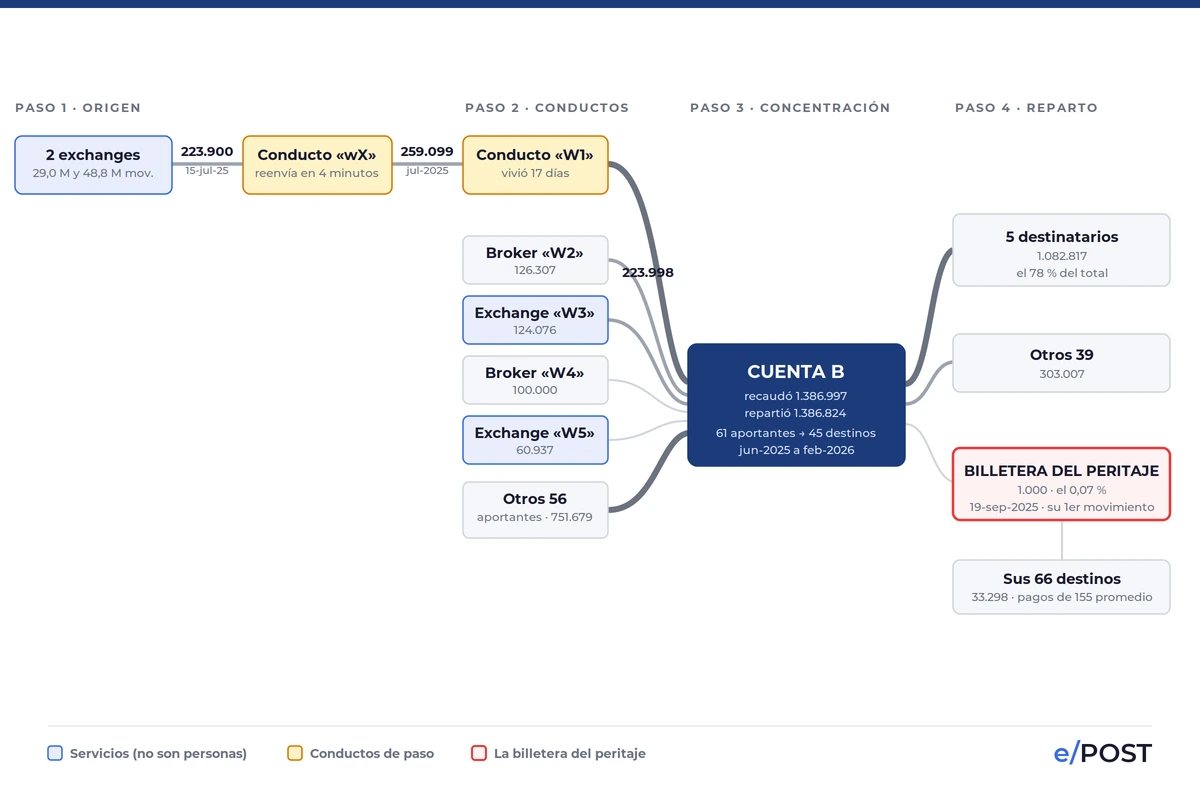This screenshot has width=1200, height=800.
Task: Click the '60.937' amount under Exchange W5
Action: (535, 450)
